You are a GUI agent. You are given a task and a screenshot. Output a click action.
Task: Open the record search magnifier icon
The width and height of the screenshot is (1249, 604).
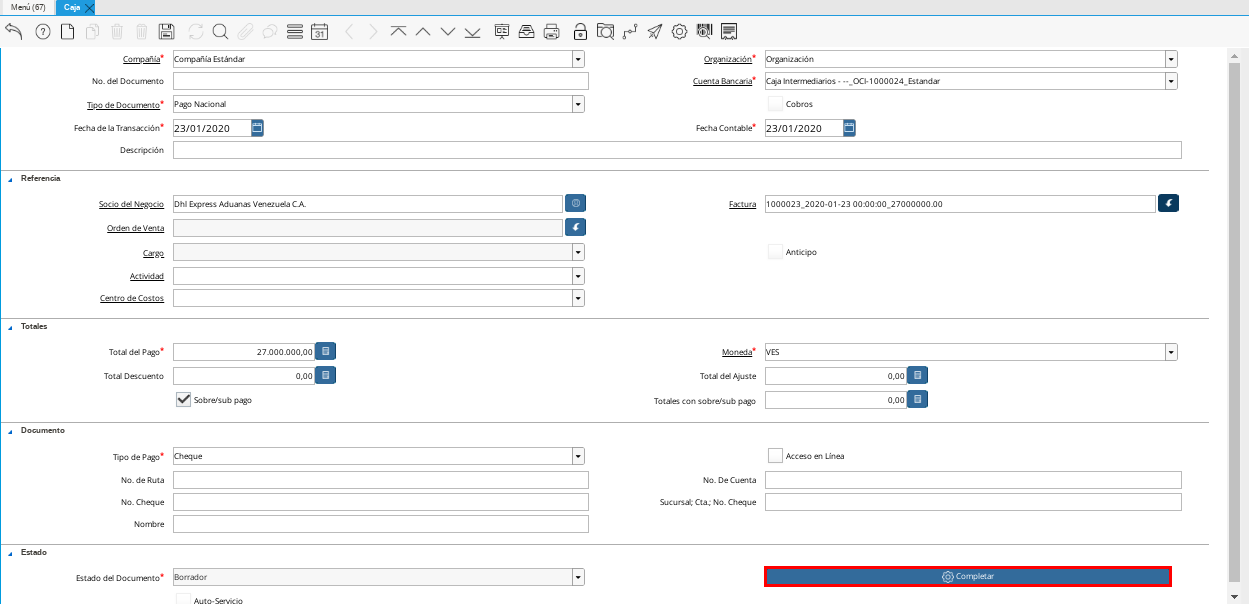(x=220, y=31)
